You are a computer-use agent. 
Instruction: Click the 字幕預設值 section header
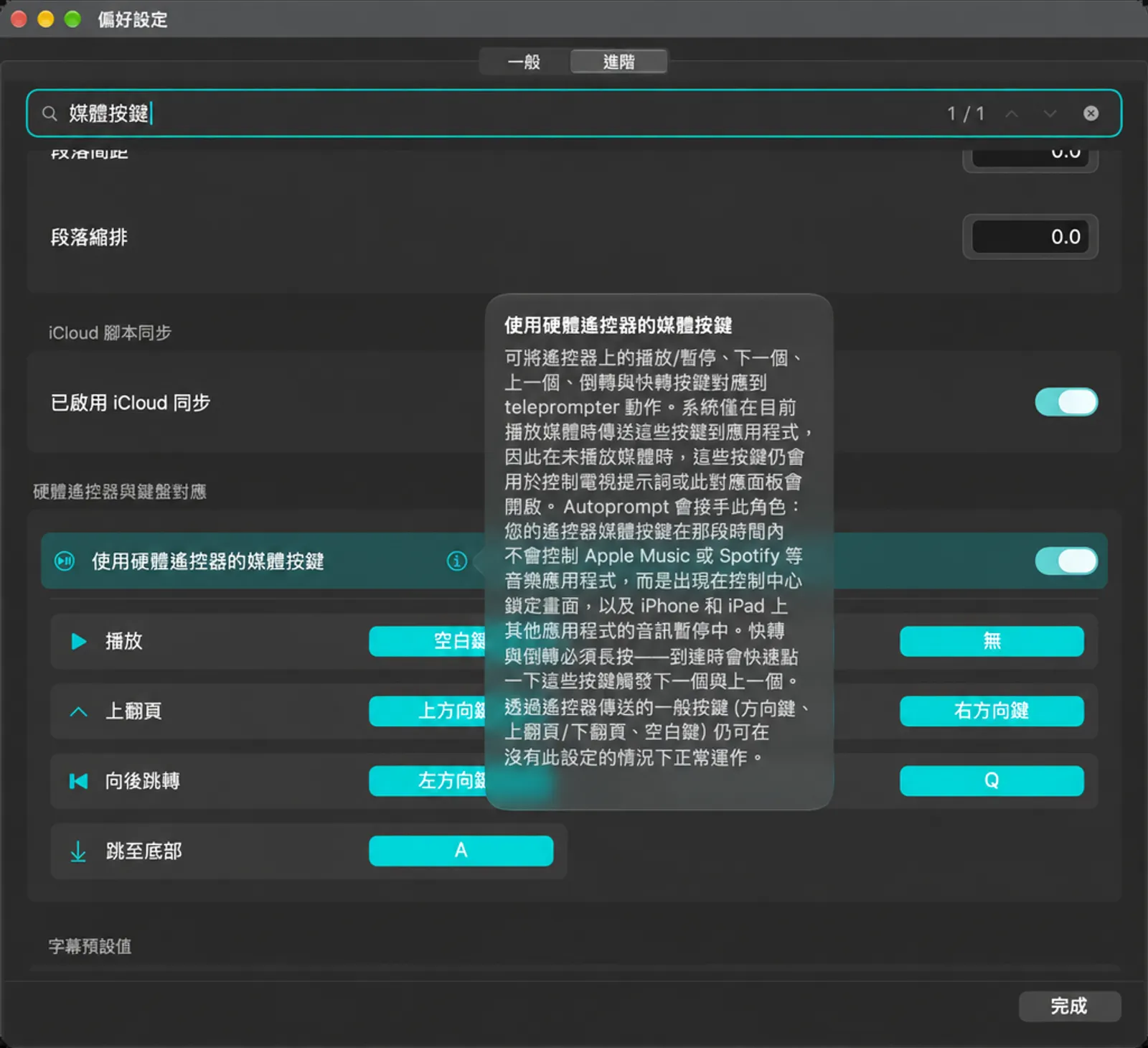[x=90, y=946]
